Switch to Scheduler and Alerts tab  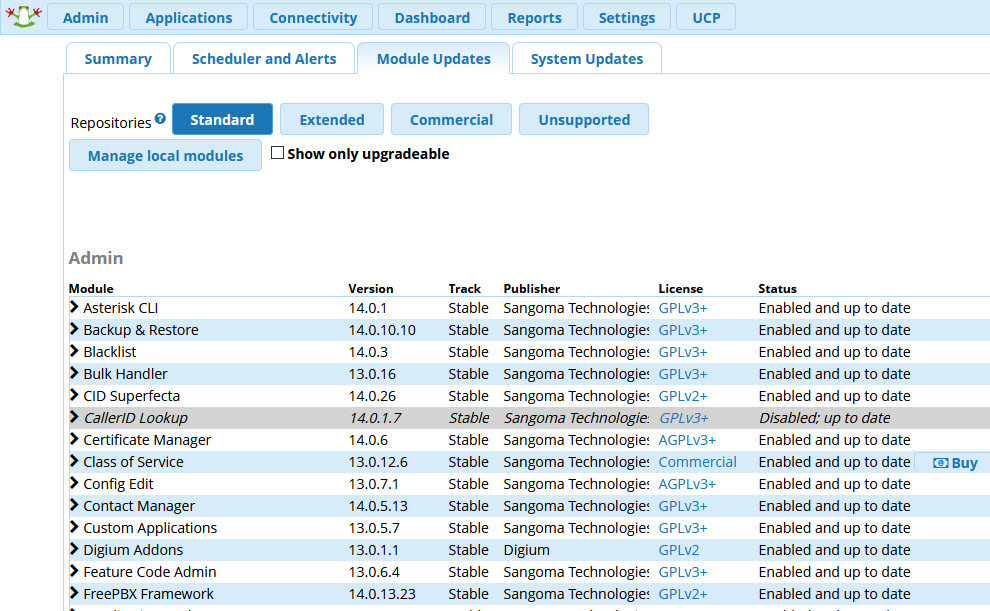pyautogui.click(x=264, y=58)
